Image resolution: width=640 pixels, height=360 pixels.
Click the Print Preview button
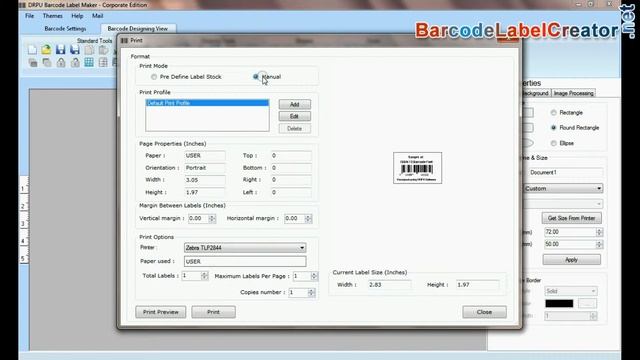[161, 312]
